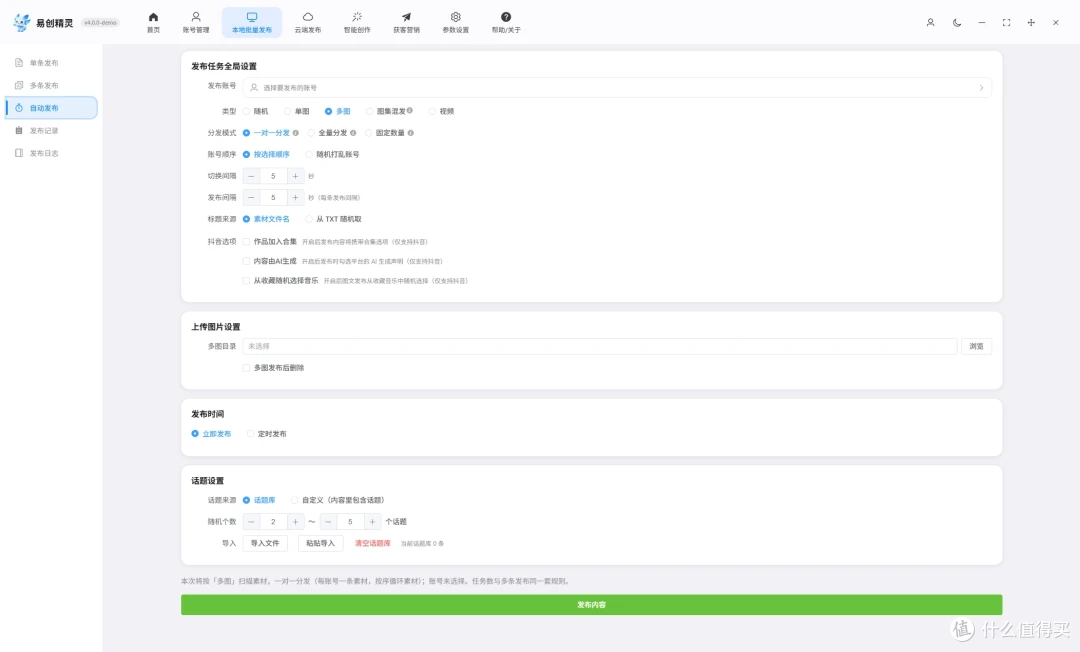Click the 易创精灵 app logo
The image size is (1080, 652).
22,23
